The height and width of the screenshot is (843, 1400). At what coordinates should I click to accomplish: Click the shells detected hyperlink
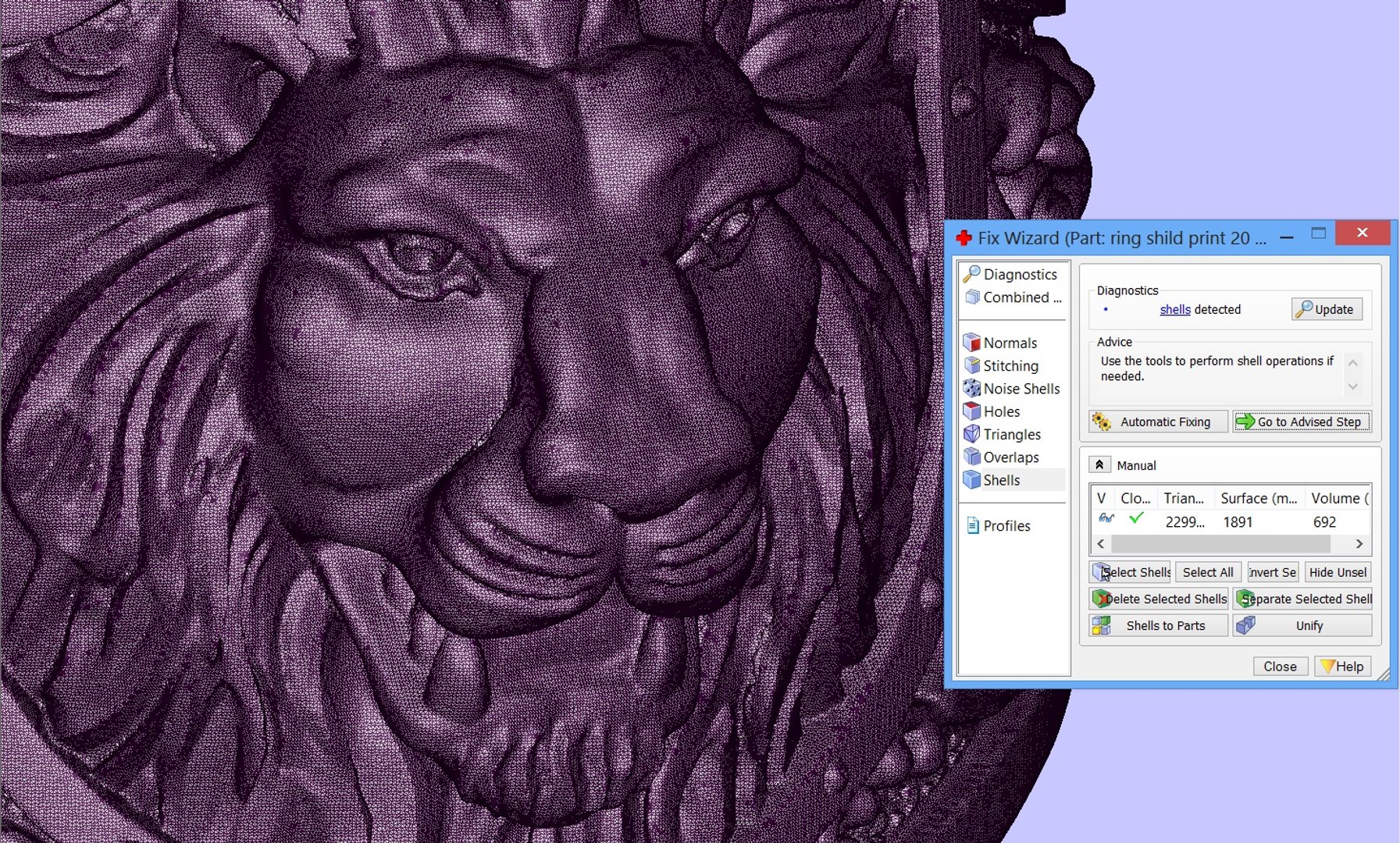1174,309
